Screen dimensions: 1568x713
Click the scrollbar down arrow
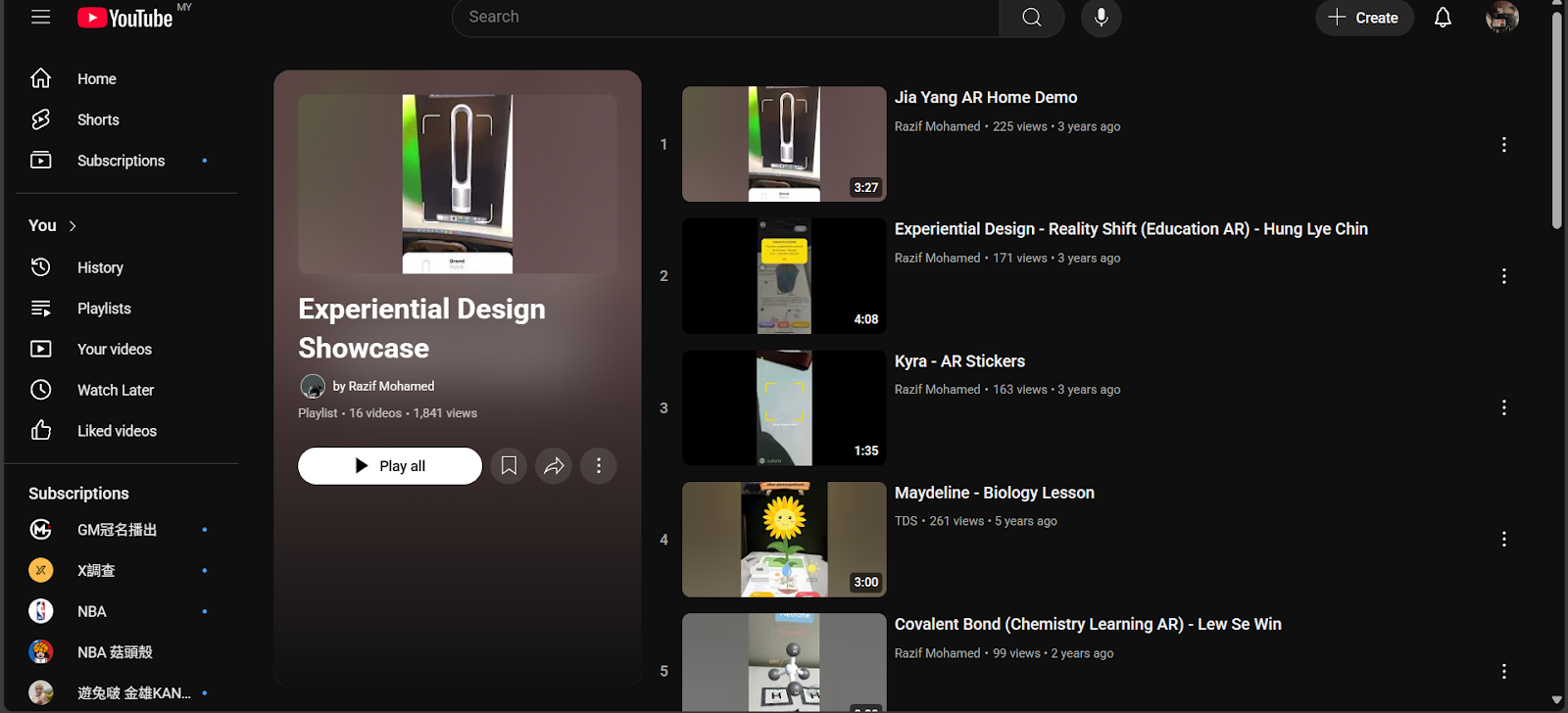(1556, 701)
